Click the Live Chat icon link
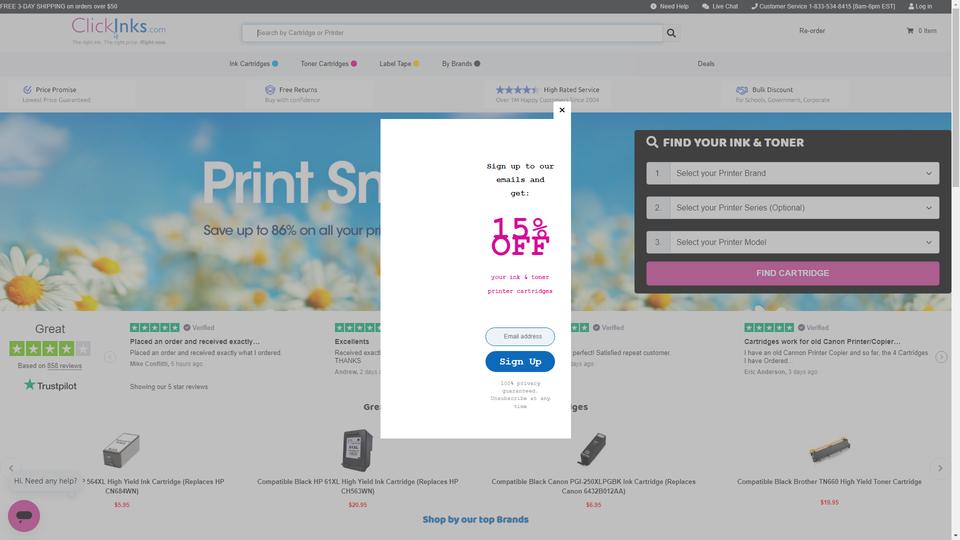 pyautogui.click(x=705, y=6)
